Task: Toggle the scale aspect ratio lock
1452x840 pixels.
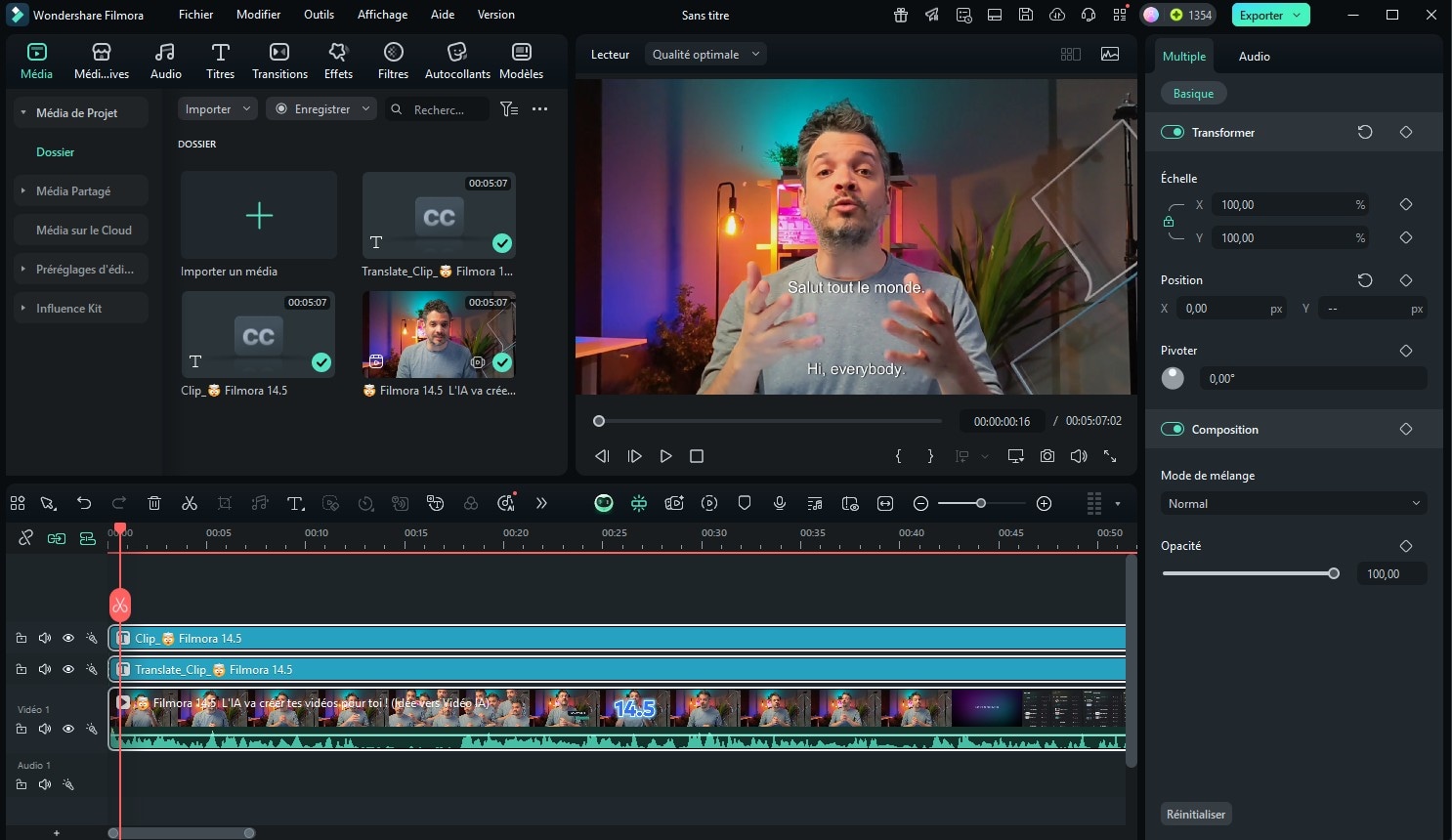Action: coord(1169,222)
